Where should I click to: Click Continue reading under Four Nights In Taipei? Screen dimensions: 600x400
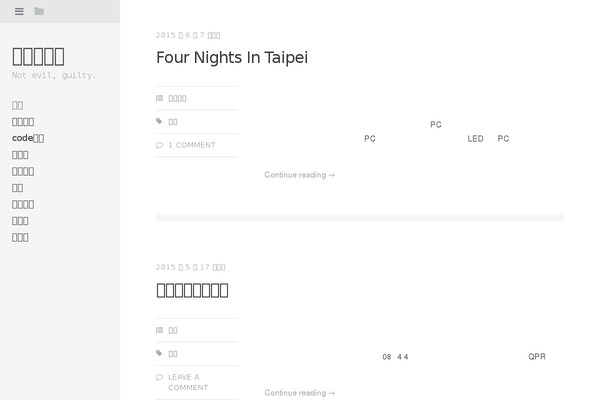tap(300, 175)
